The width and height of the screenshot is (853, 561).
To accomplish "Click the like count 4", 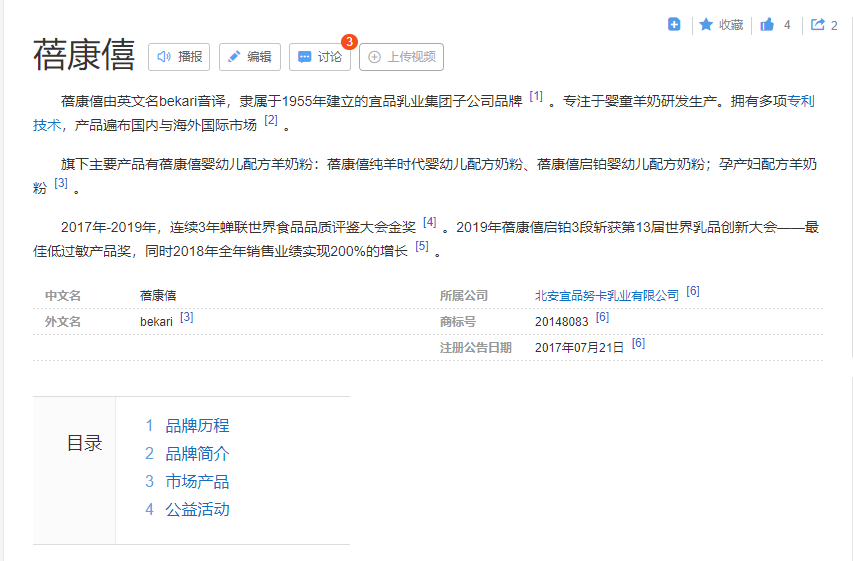I will (x=787, y=25).
